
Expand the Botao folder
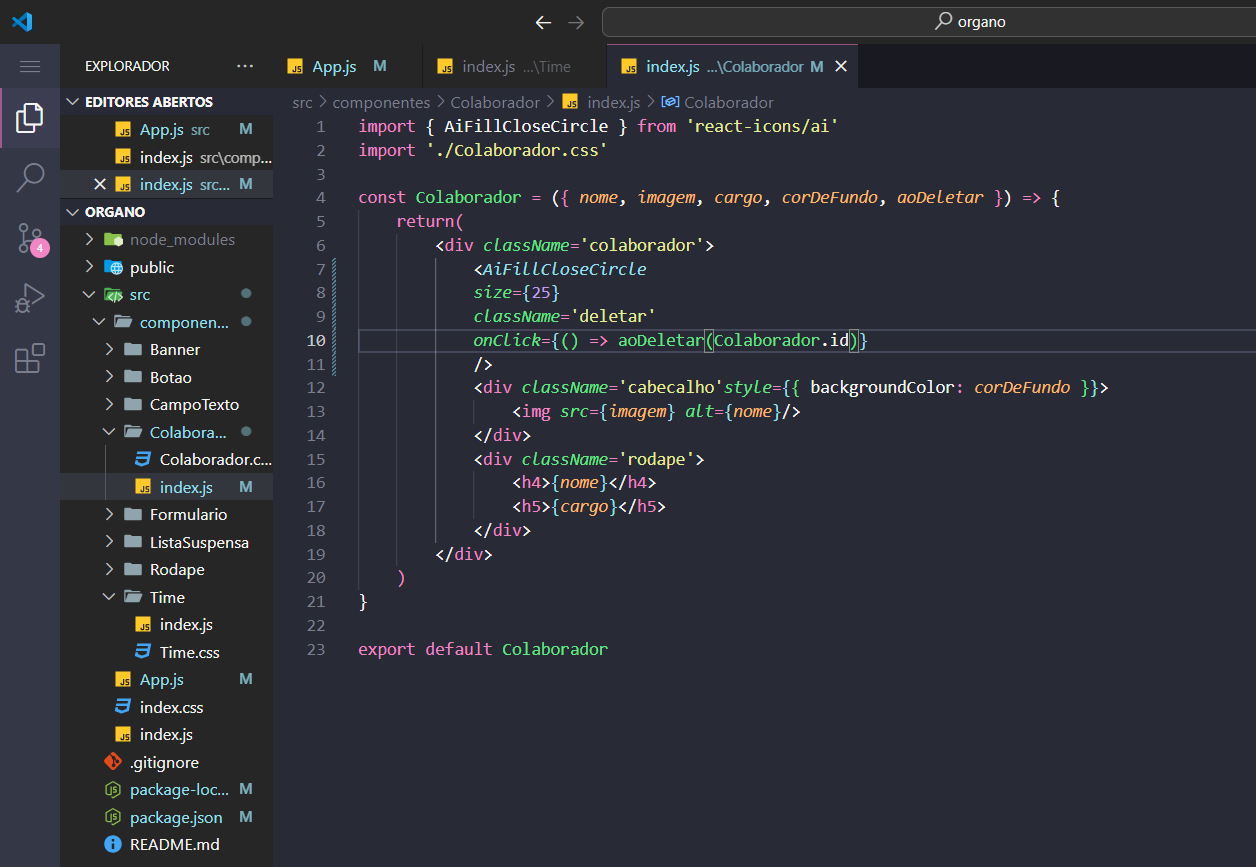click(x=166, y=377)
